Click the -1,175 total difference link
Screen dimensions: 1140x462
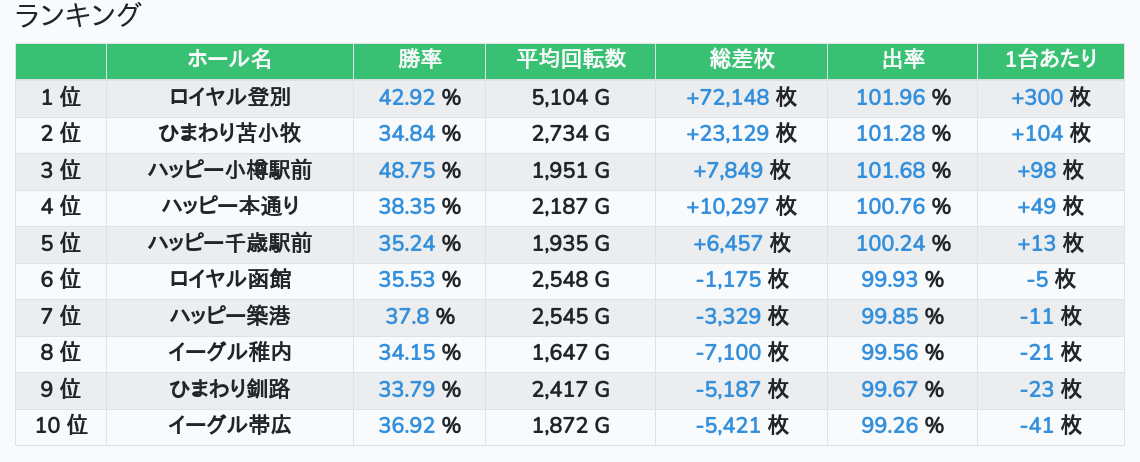point(728,280)
